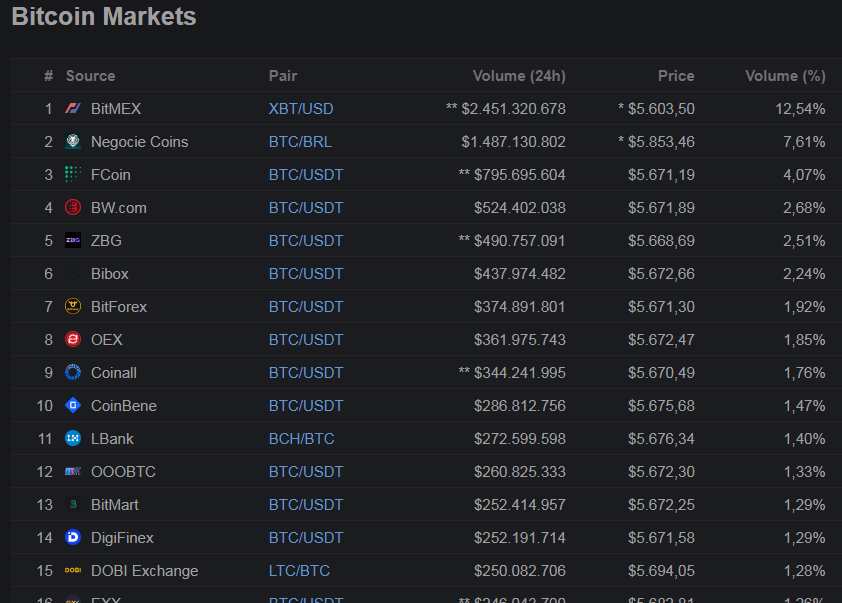This screenshot has width=842, height=603.
Task: Open Coinall's BTC/USDT pair link
Action: pyautogui.click(x=306, y=373)
